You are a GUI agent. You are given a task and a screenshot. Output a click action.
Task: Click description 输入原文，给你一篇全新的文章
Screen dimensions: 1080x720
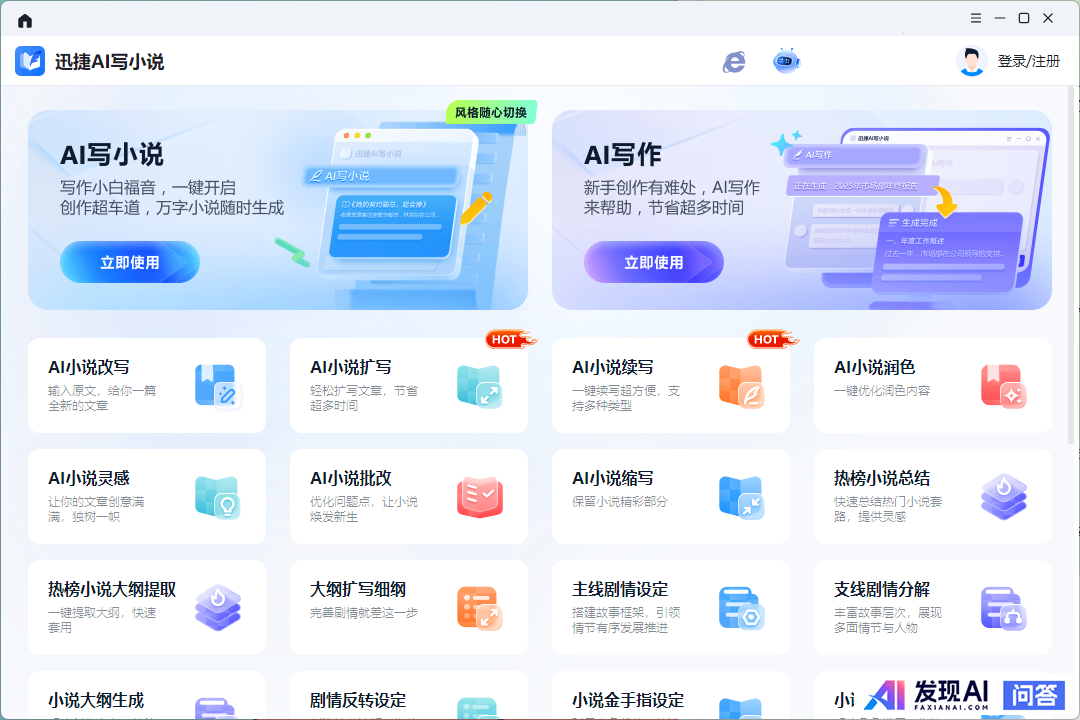(x=102, y=398)
